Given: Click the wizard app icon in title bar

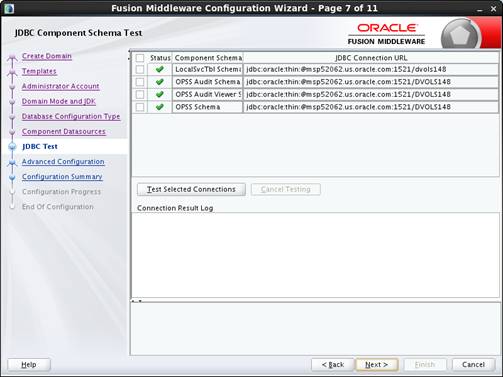Looking at the screenshot, I should click(x=9, y=8).
